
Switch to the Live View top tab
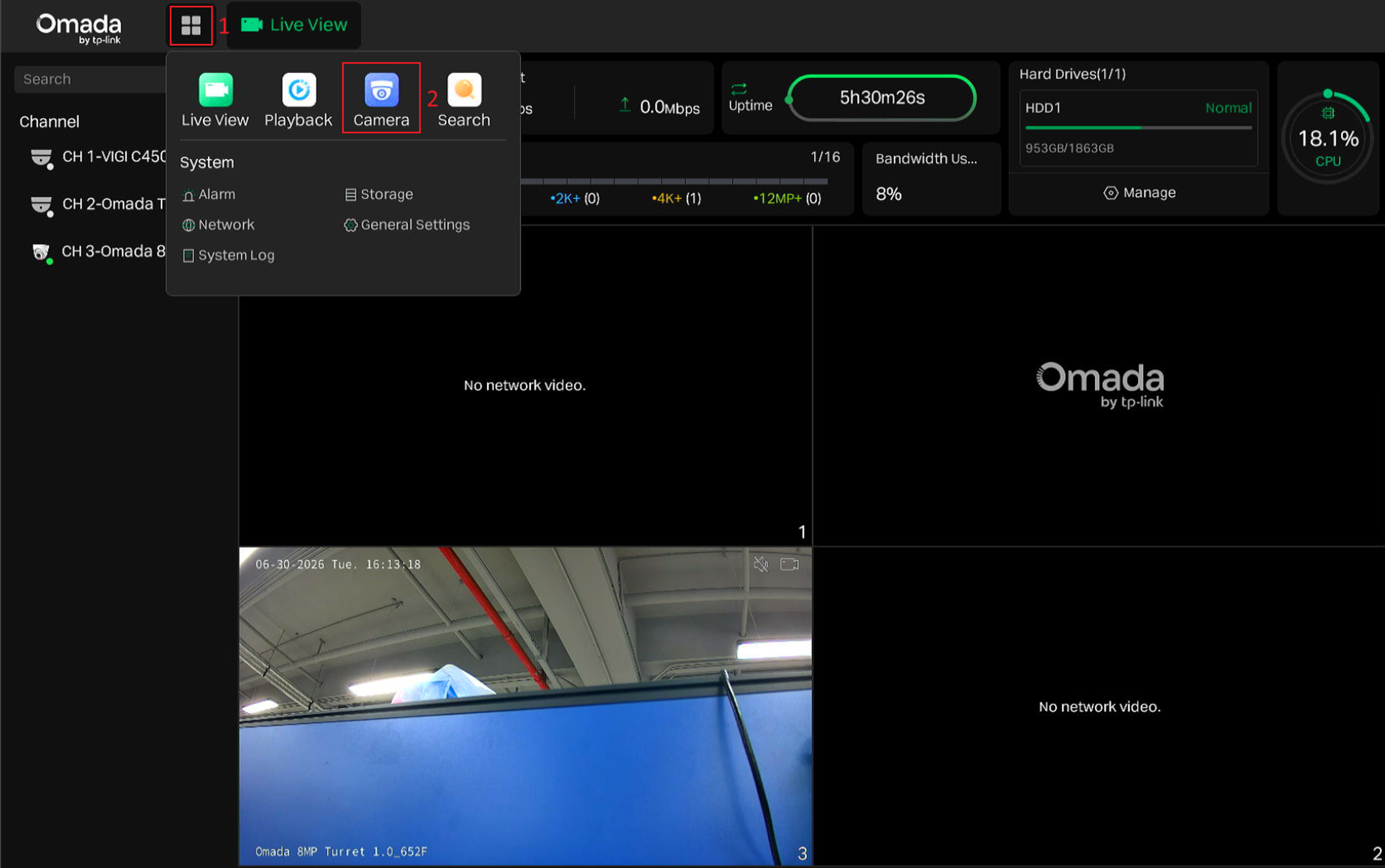point(294,25)
